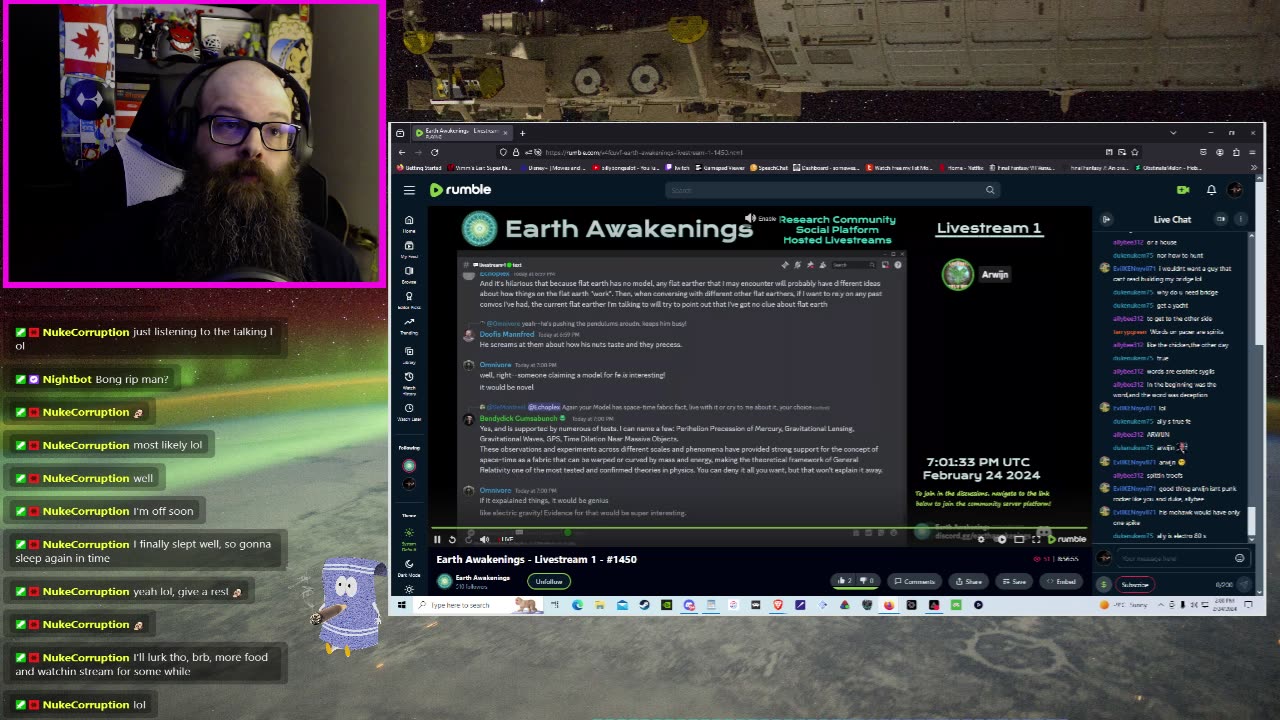Pause the video player
Screen dimensions: 1280x720
click(437, 539)
